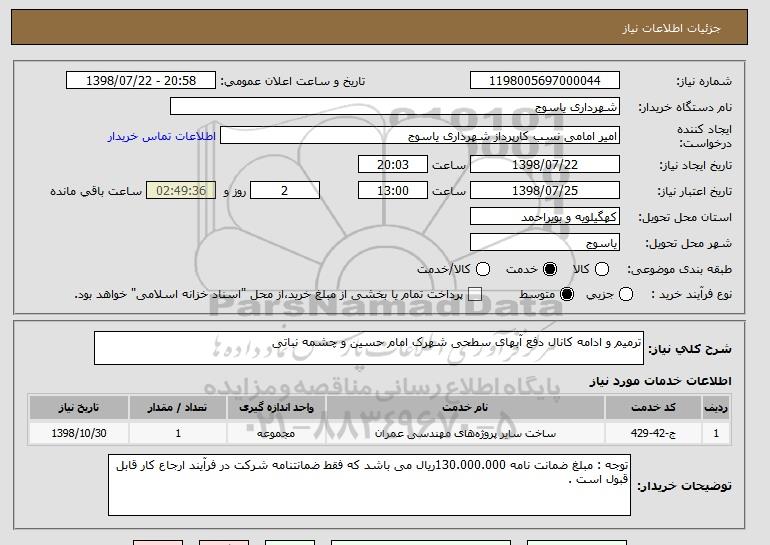This screenshot has height=545, width=770.
Task: Click the کد خدمت column header
Action: (x=653, y=408)
